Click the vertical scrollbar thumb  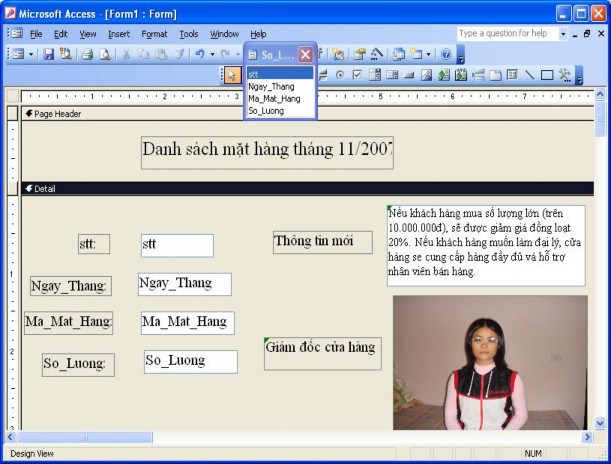coord(600,118)
